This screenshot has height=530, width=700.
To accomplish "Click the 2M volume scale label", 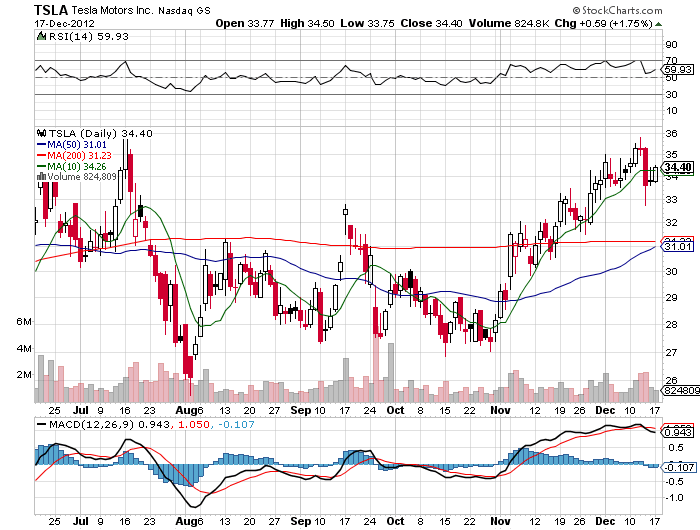I will point(24,375).
